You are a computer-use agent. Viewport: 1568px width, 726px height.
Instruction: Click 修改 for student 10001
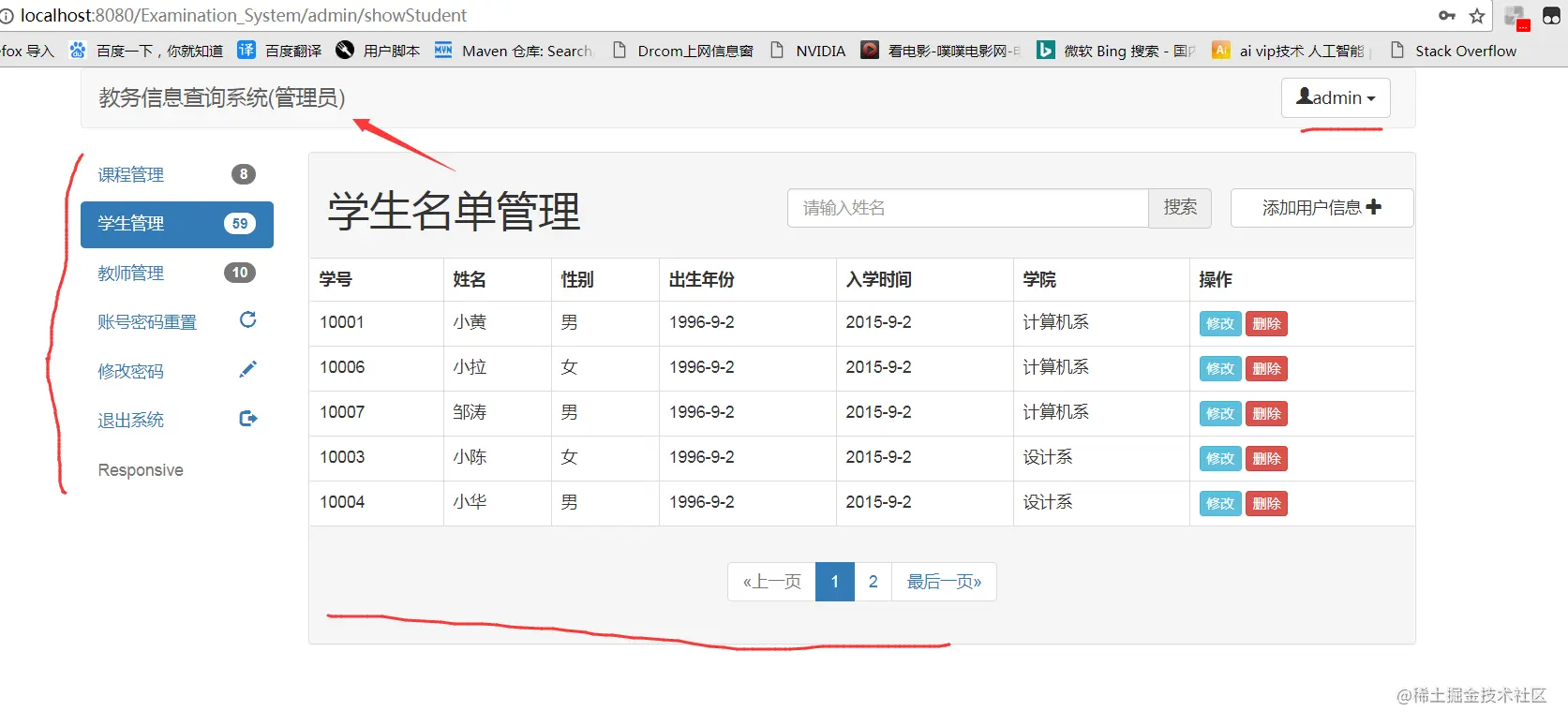coord(1220,323)
